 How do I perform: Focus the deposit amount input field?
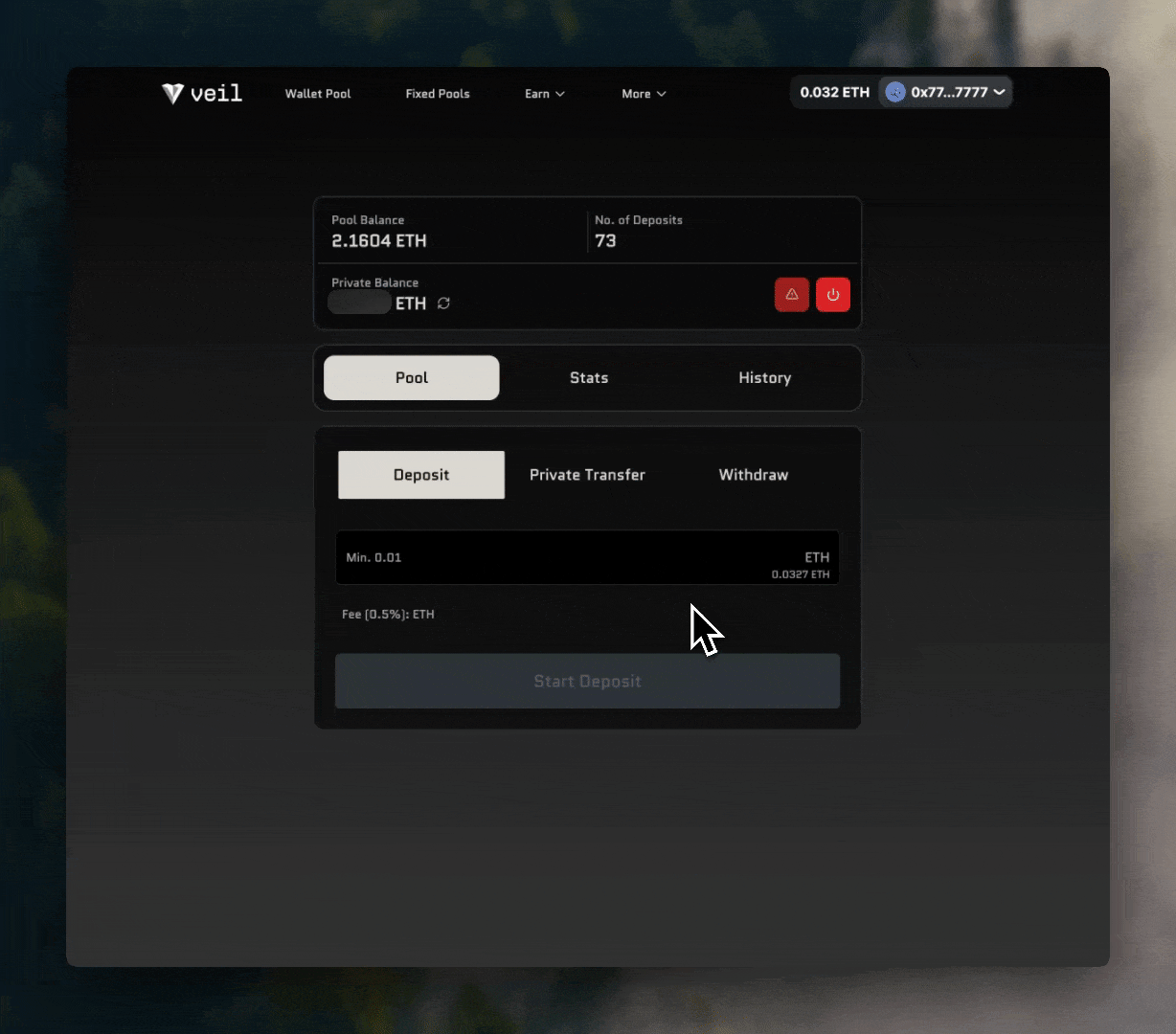[587, 557]
